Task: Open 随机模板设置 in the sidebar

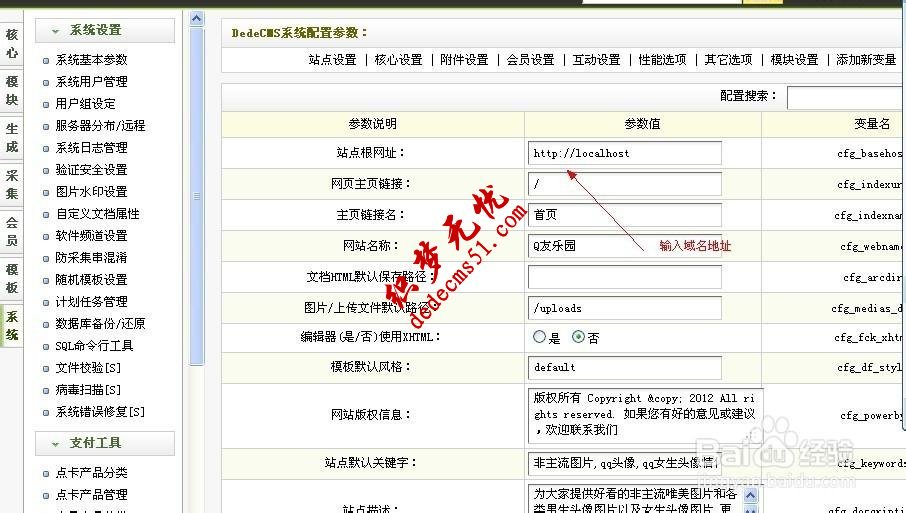Action: [x=91, y=280]
